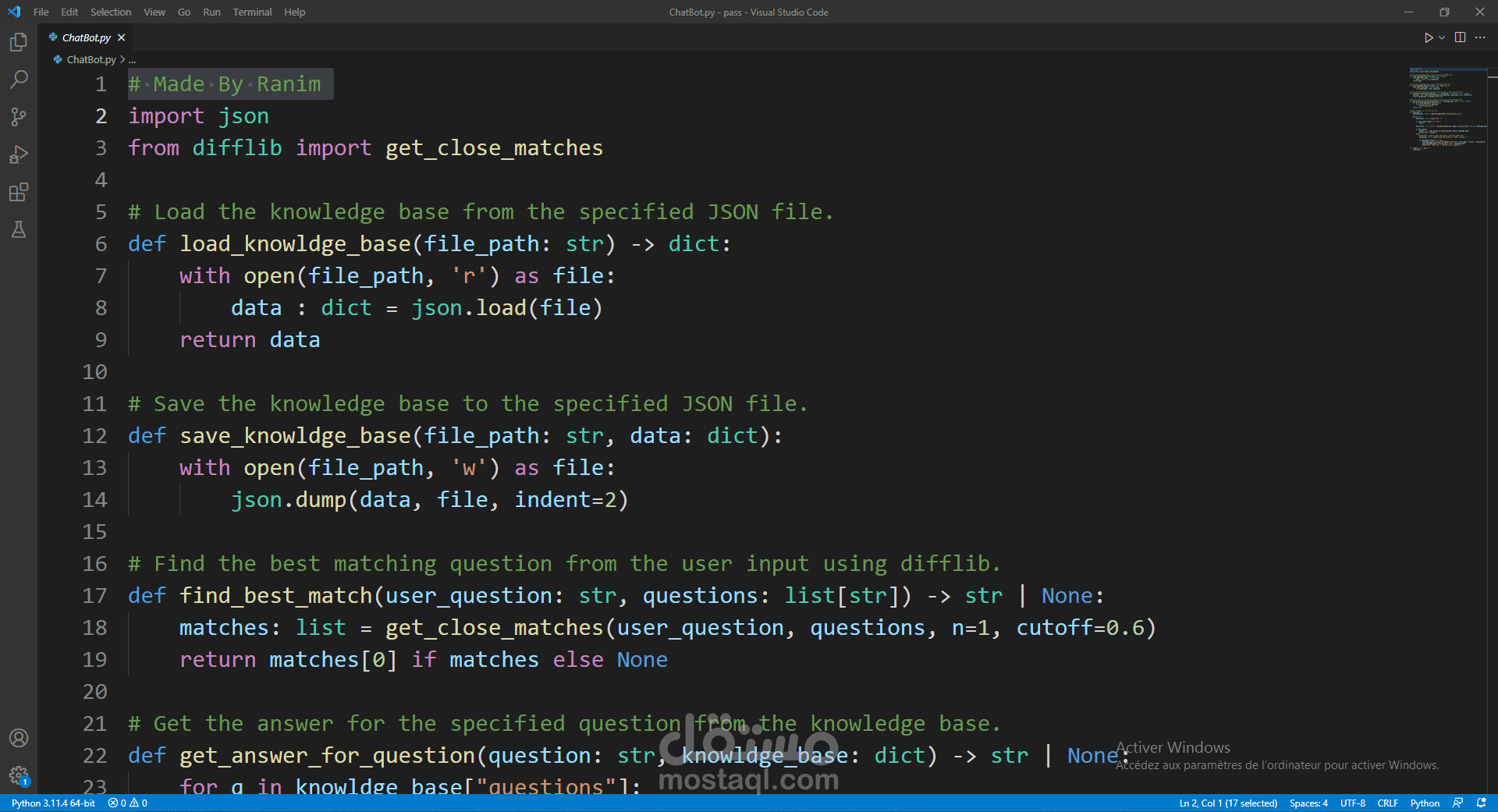The height and width of the screenshot is (812, 1498).
Task: Open the Selection menu
Action: [111, 12]
